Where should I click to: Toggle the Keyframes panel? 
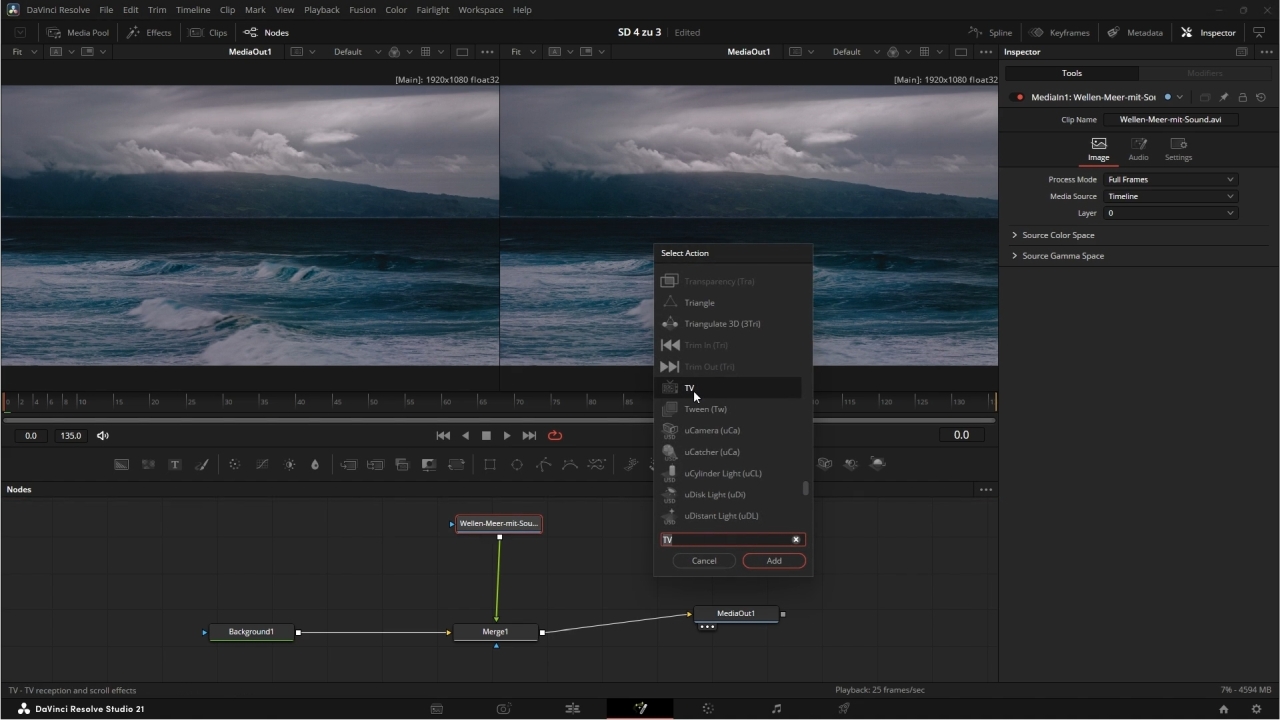(1060, 32)
